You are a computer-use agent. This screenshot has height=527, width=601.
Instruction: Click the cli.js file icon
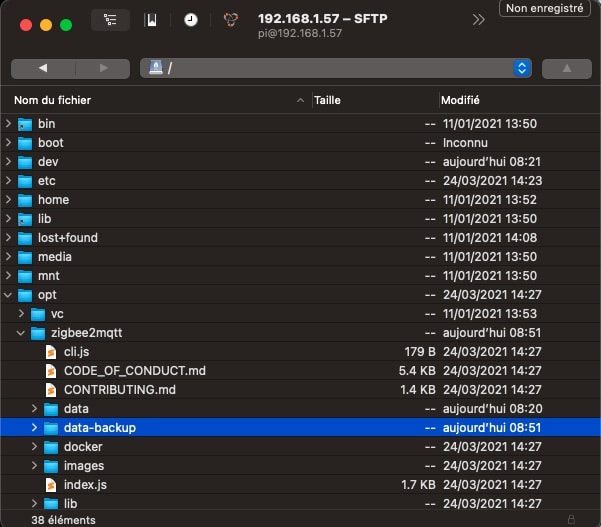(52, 352)
